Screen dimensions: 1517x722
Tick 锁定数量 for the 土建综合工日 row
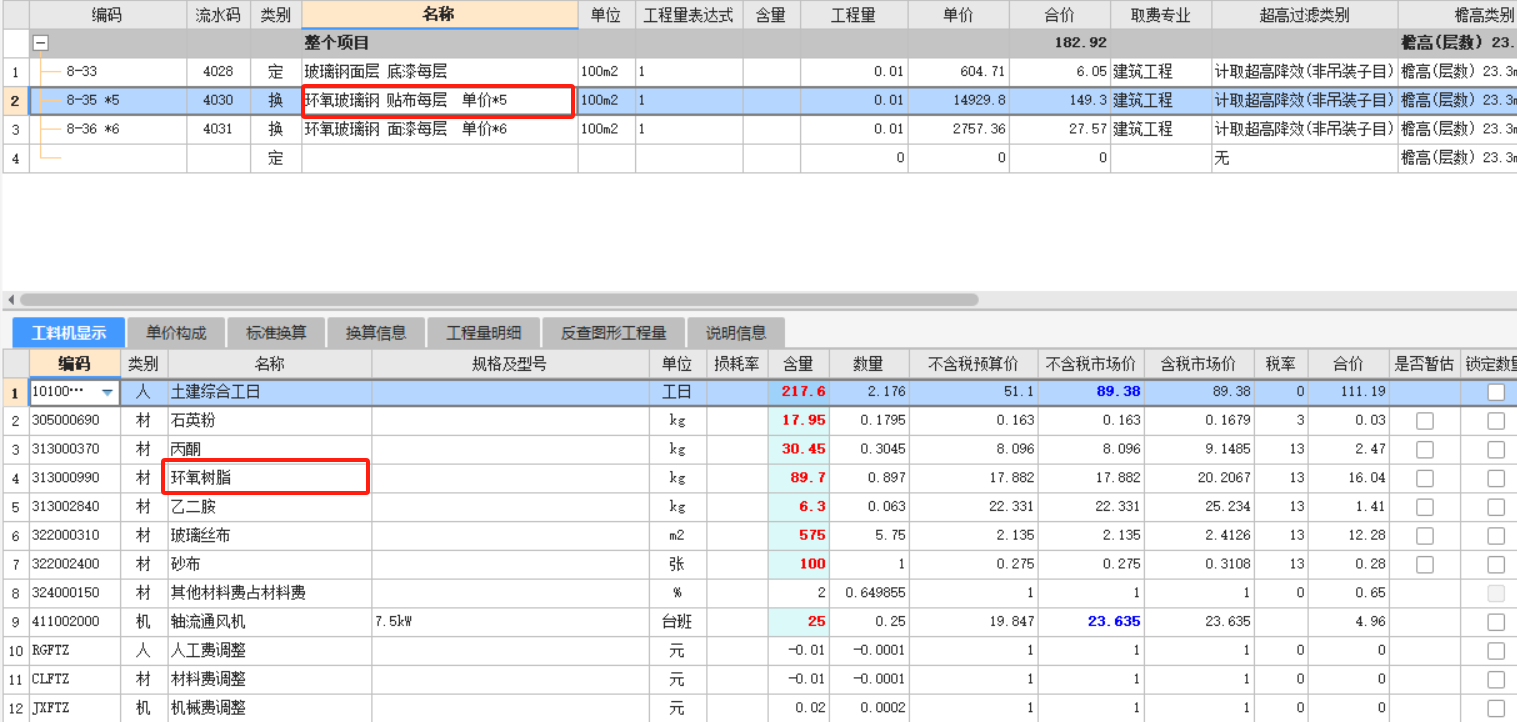coord(1496,393)
